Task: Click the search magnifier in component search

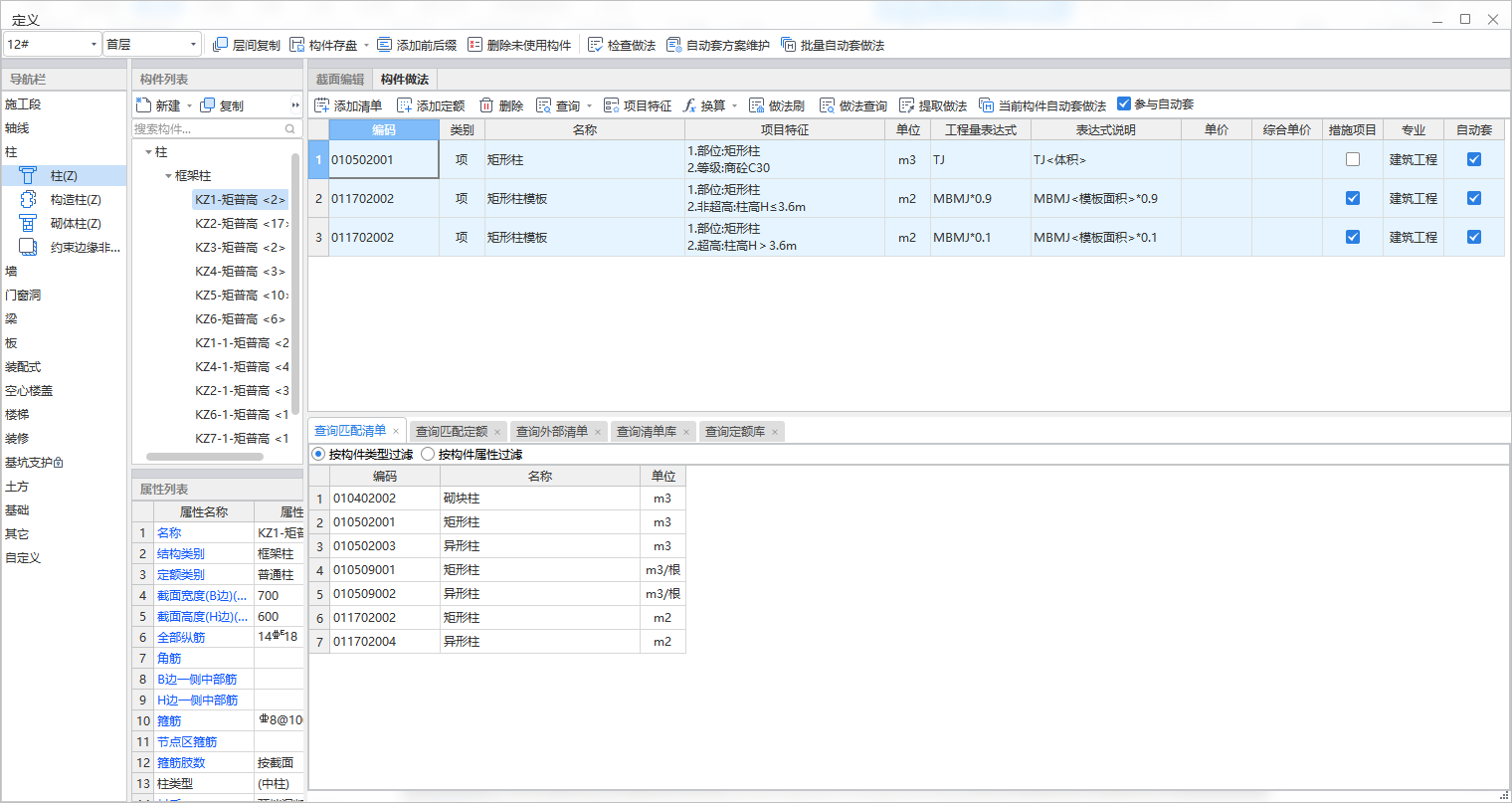Action: click(x=290, y=129)
